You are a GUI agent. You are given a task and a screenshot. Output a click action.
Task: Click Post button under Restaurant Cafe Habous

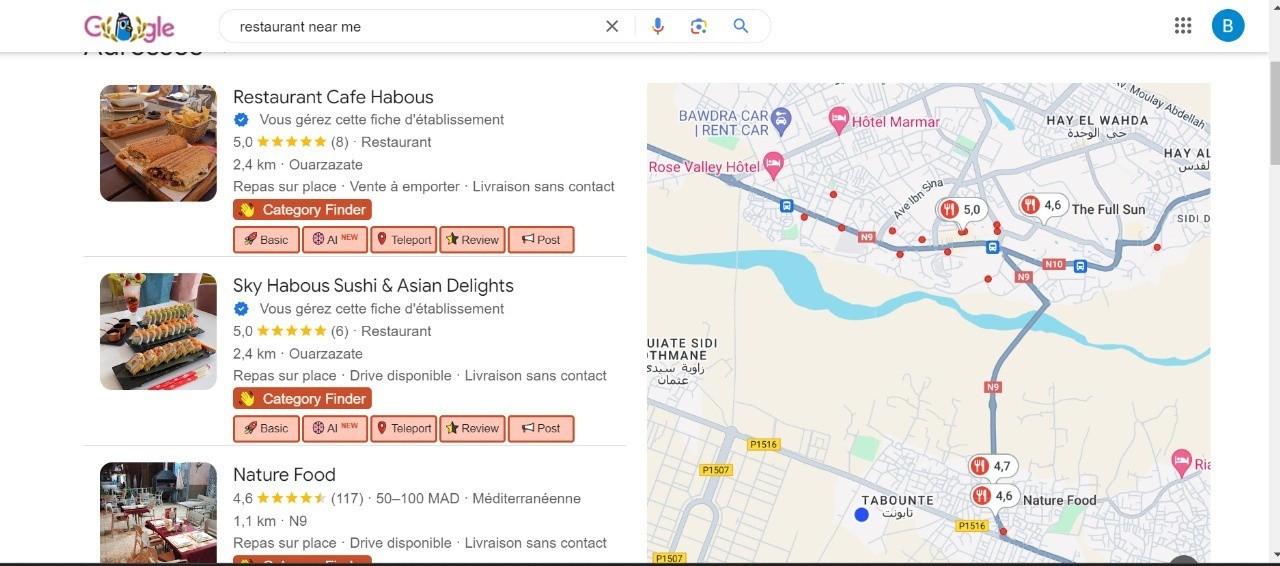click(x=541, y=240)
